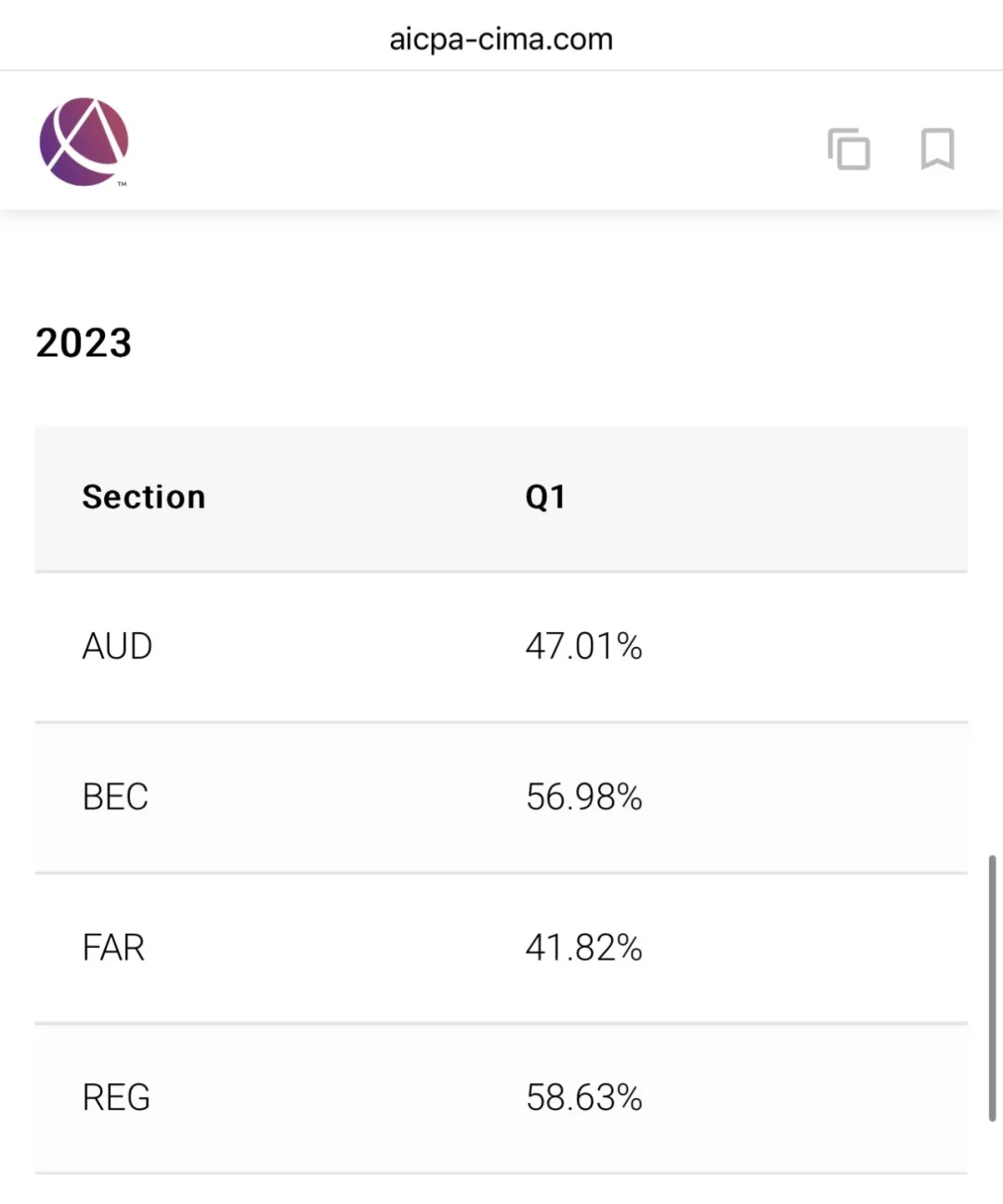Click the Q1 column header

pos(545,497)
